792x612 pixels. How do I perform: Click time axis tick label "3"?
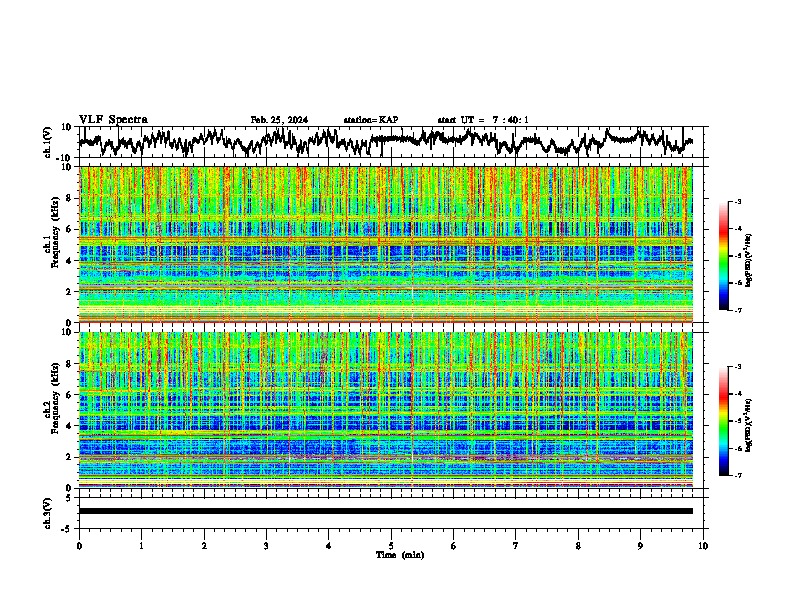266,546
